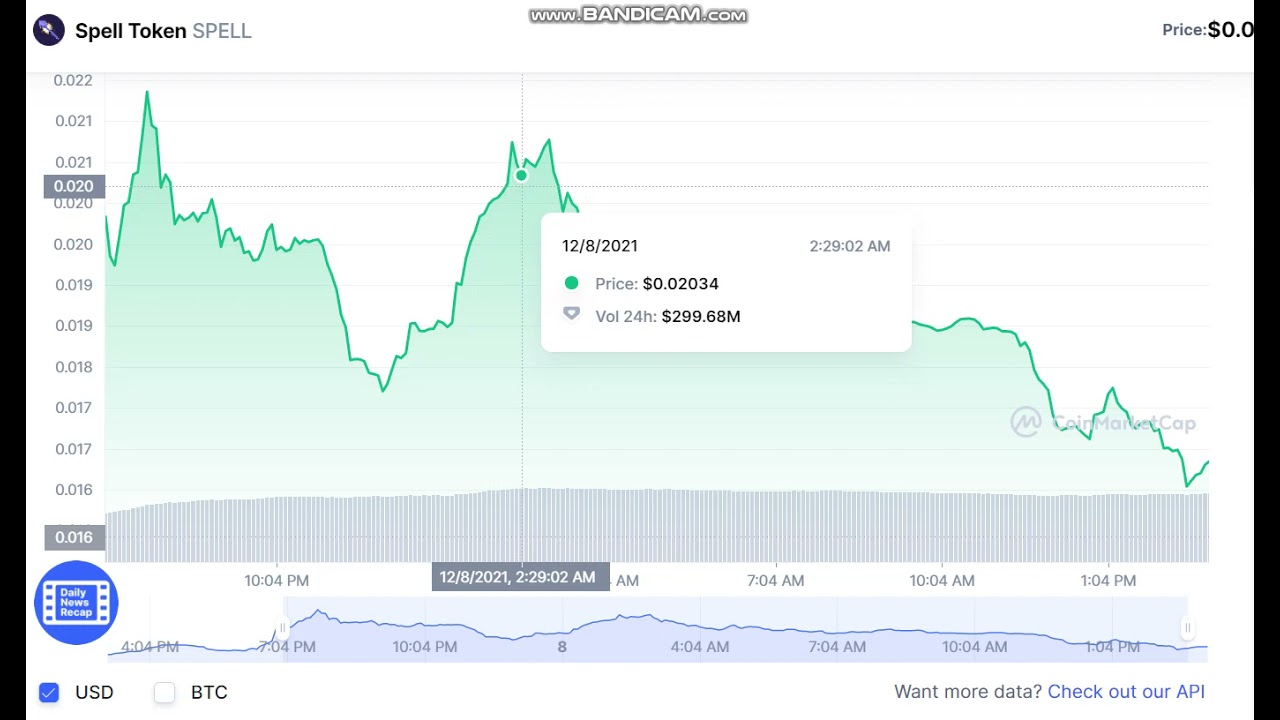Viewport: 1280px width, 720px height.
Task: Open the Daily News Recap button
Action: coord(76,602)
